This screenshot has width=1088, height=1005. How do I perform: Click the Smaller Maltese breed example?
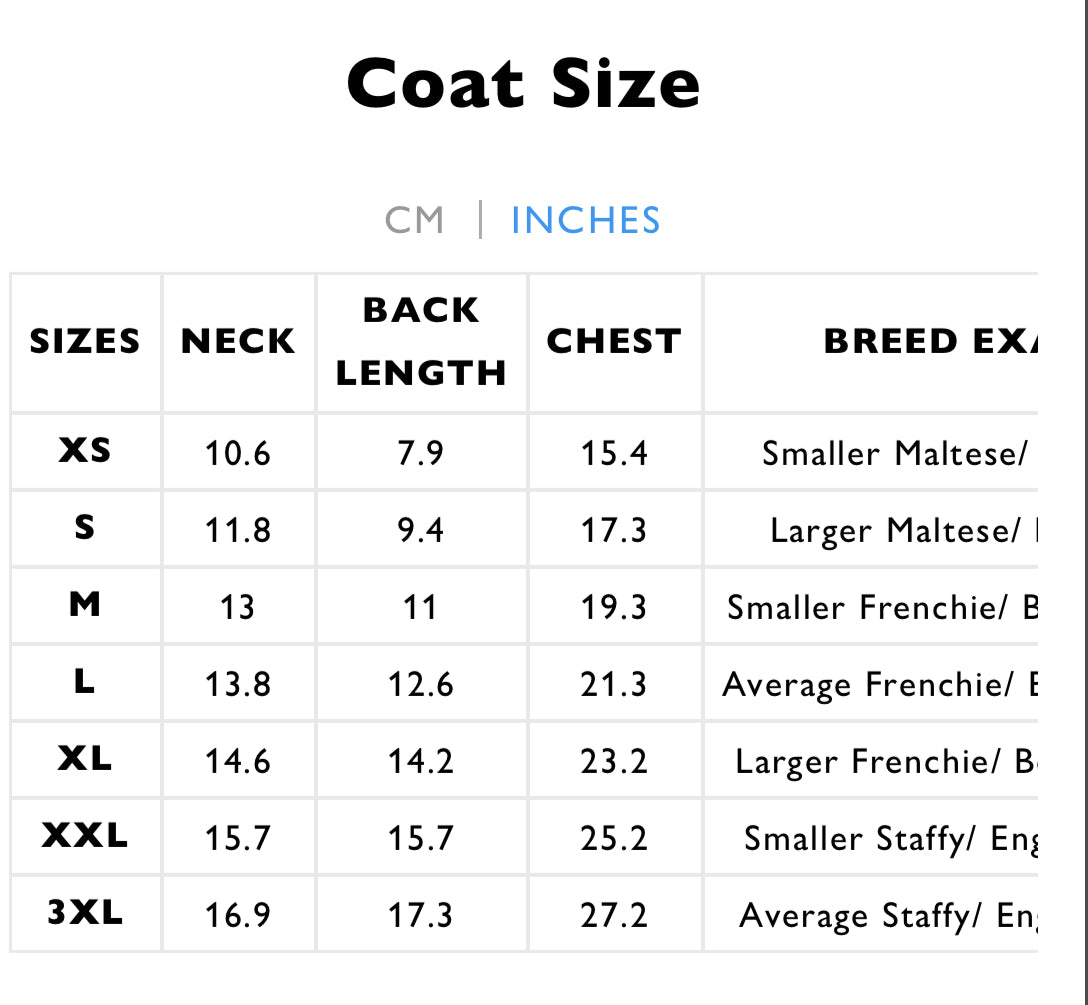coord(895,453)
